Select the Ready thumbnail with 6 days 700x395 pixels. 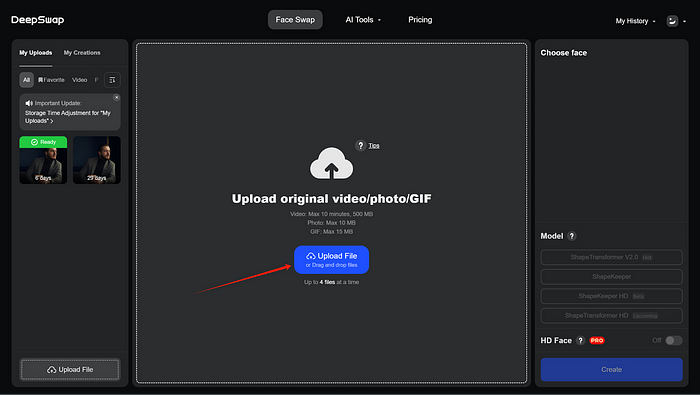[x=43, y=160]
